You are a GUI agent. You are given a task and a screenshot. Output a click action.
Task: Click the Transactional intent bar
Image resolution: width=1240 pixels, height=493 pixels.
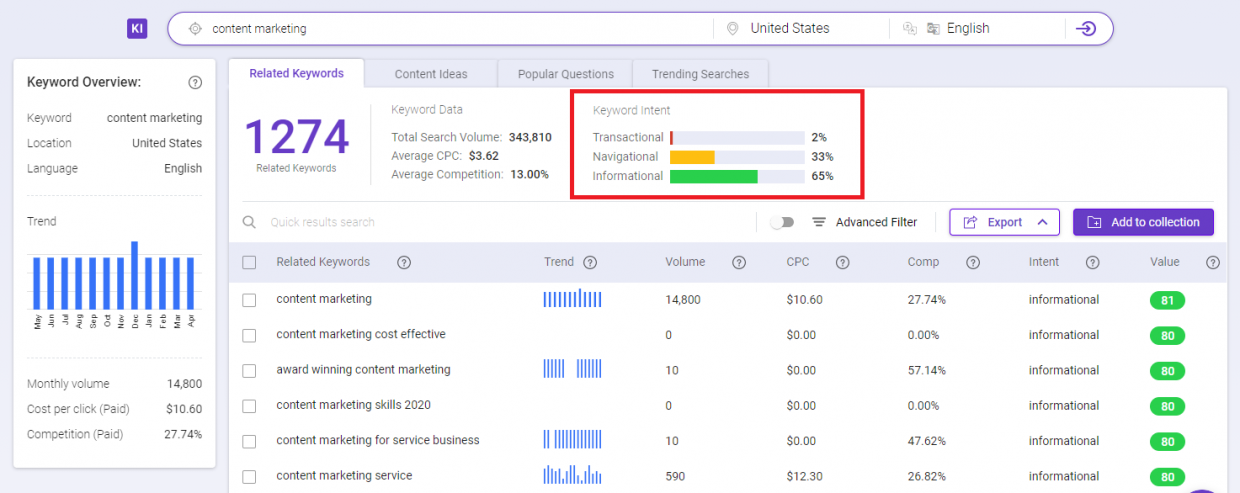(737, 137)
